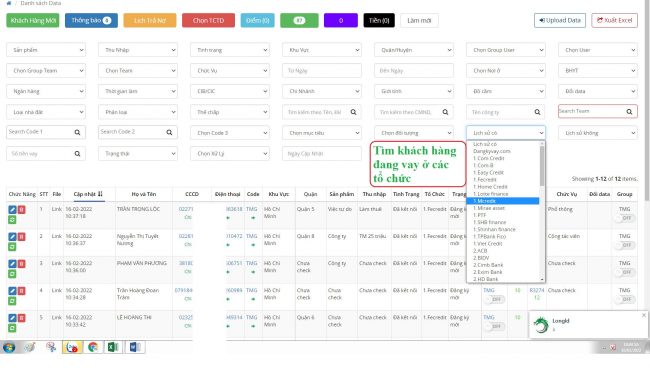
Task: Open the Lịch sử không dropdown
Action: click(598, 133)
